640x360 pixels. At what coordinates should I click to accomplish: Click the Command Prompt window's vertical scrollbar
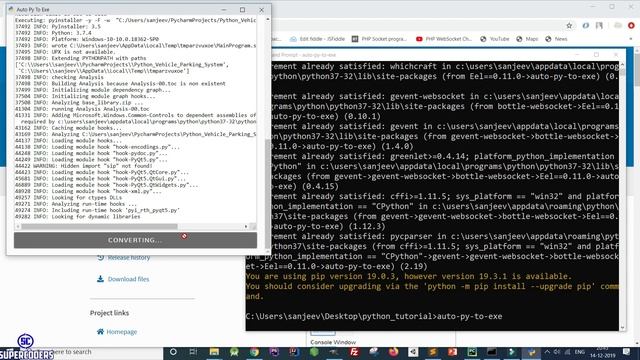(x=622, y=196)
